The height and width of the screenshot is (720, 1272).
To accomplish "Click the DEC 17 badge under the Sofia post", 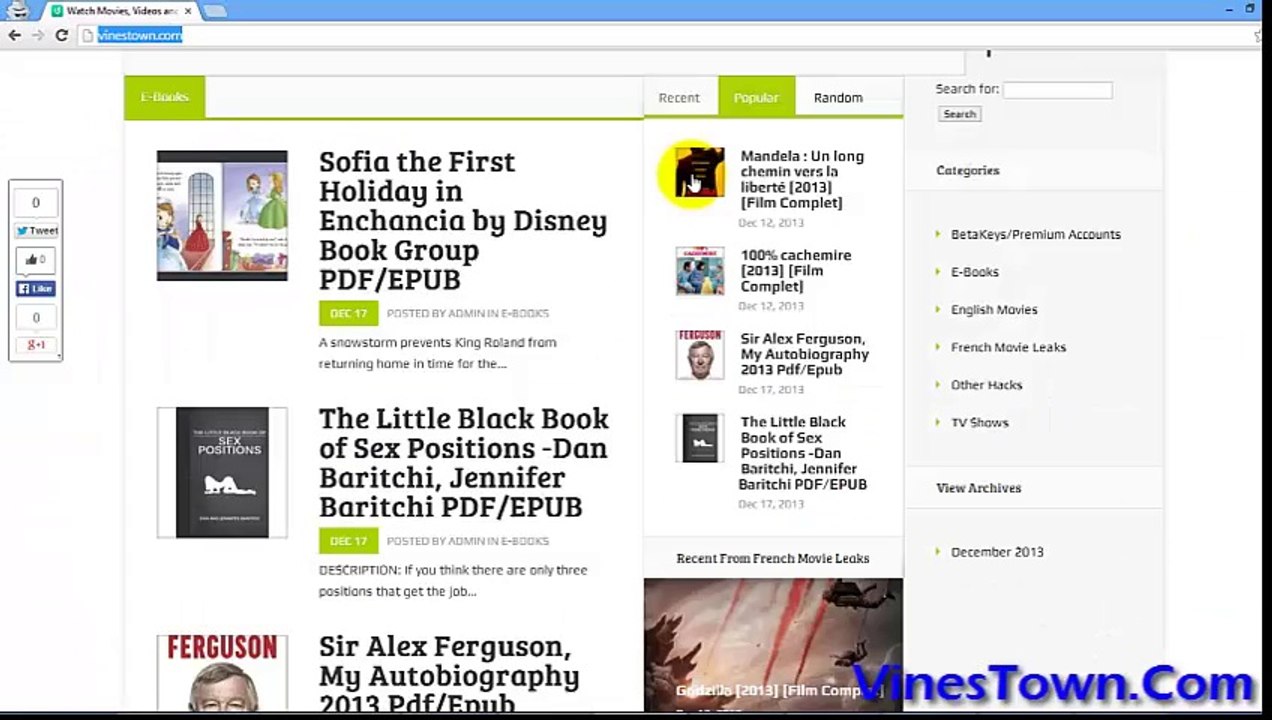I will tap(349, 313).
